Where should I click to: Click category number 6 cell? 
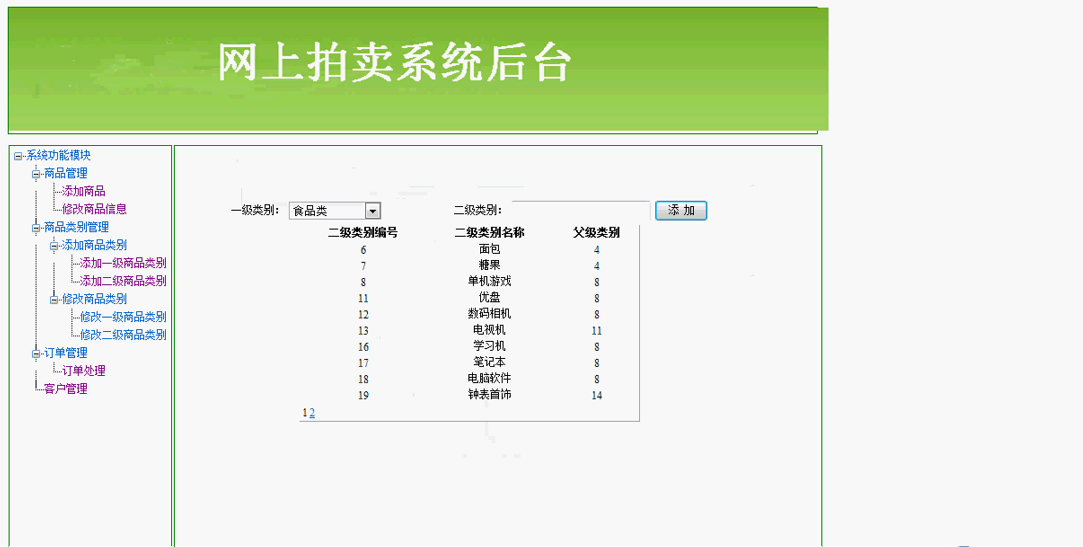[363, 250]
